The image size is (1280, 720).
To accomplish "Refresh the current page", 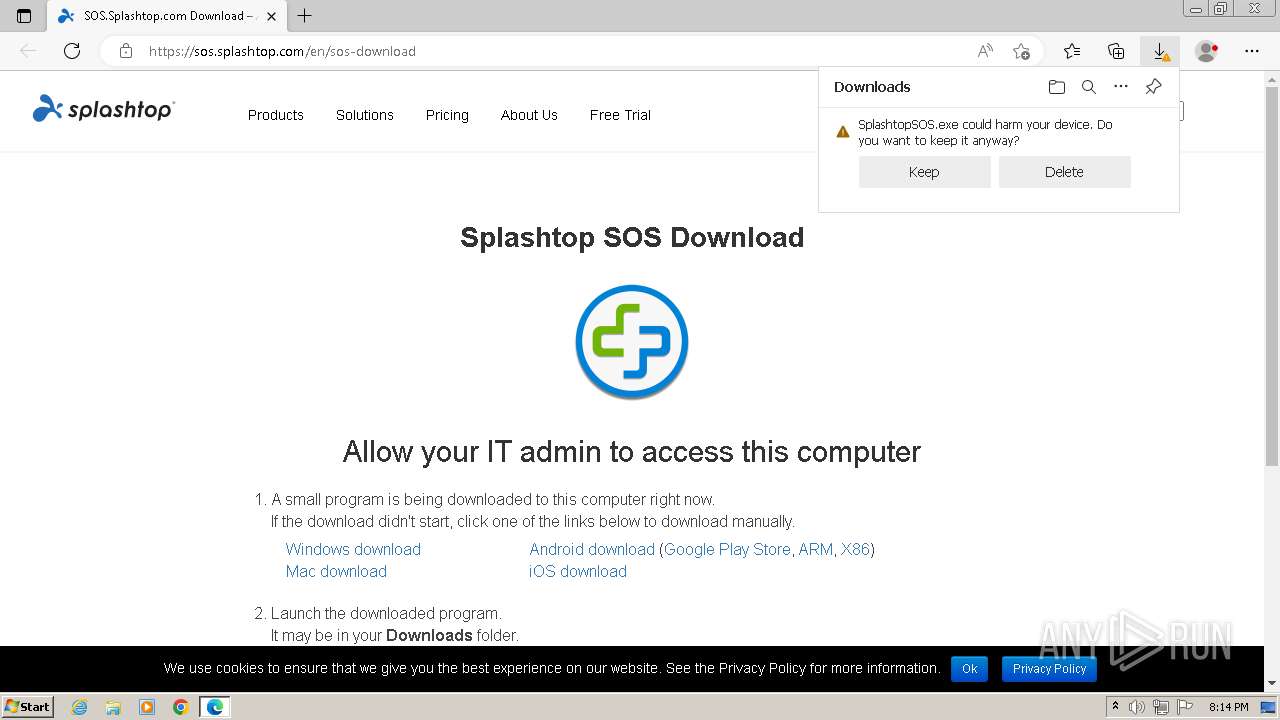I will 72,51.
